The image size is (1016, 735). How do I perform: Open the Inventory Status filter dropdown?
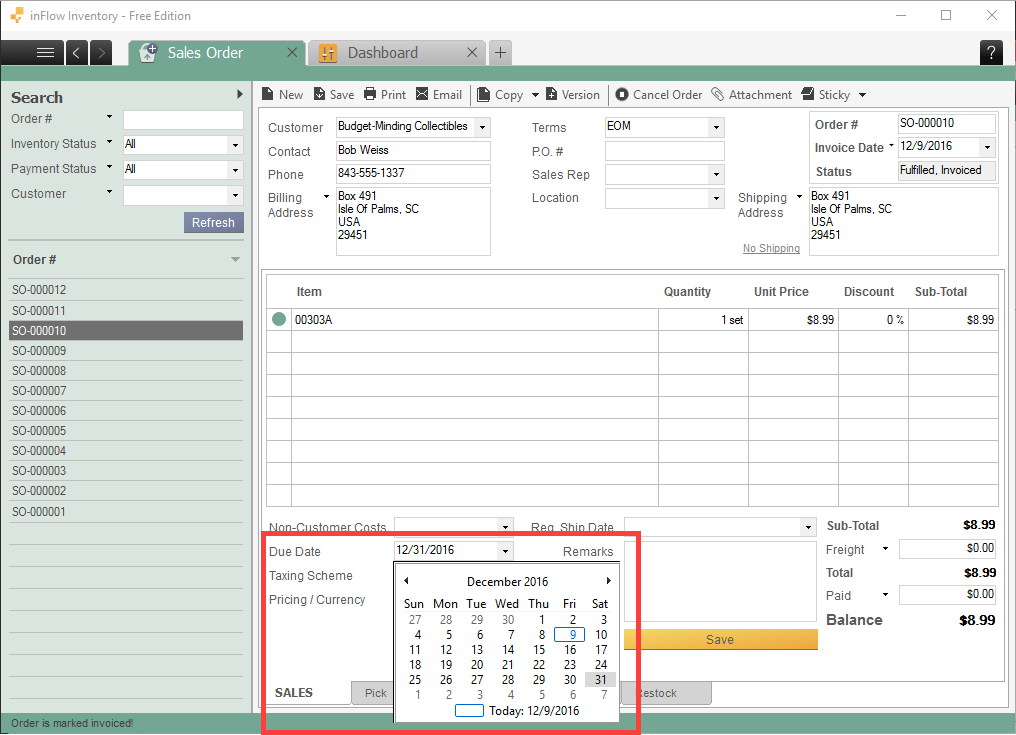coord(235,145)
